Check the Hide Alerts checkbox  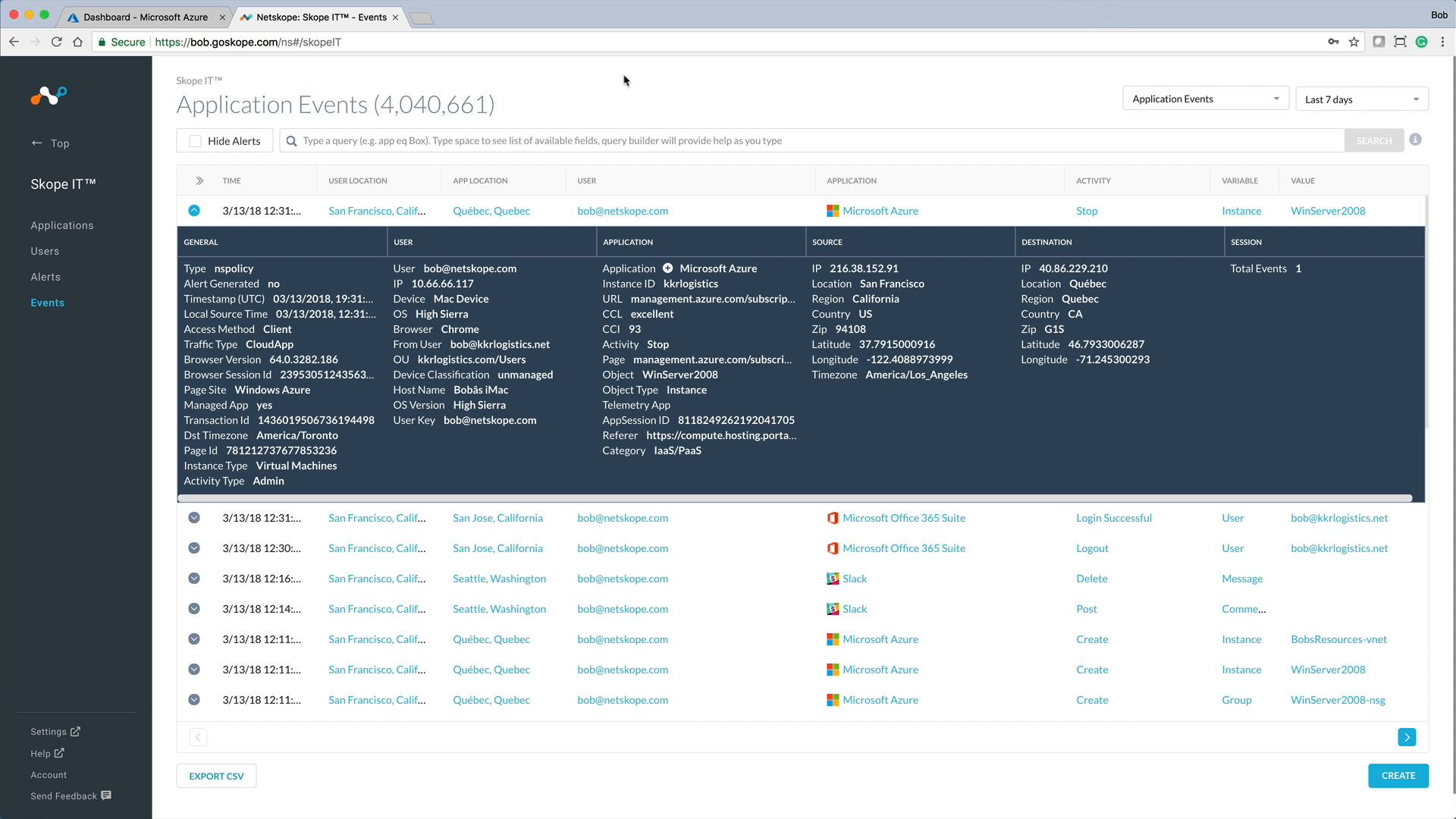195,141
